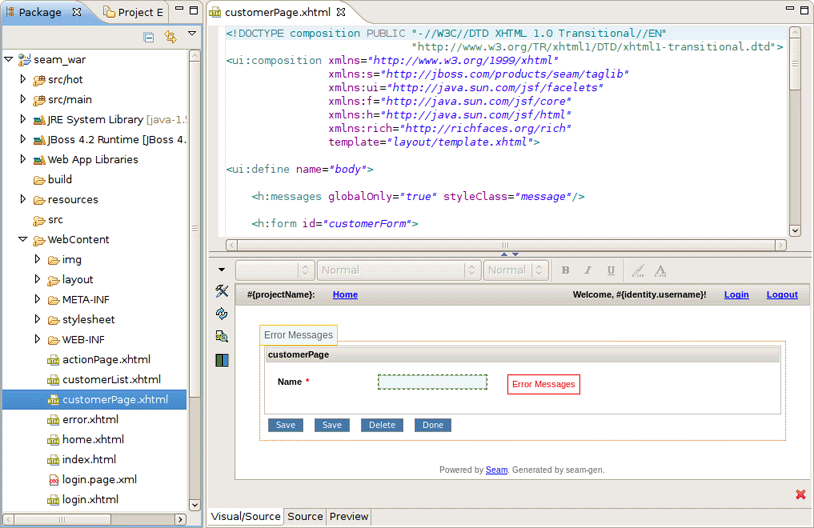This screenshot has width=814, height=528.
Task: Switch to Visual/Source tab
Action: coord(246,517)
